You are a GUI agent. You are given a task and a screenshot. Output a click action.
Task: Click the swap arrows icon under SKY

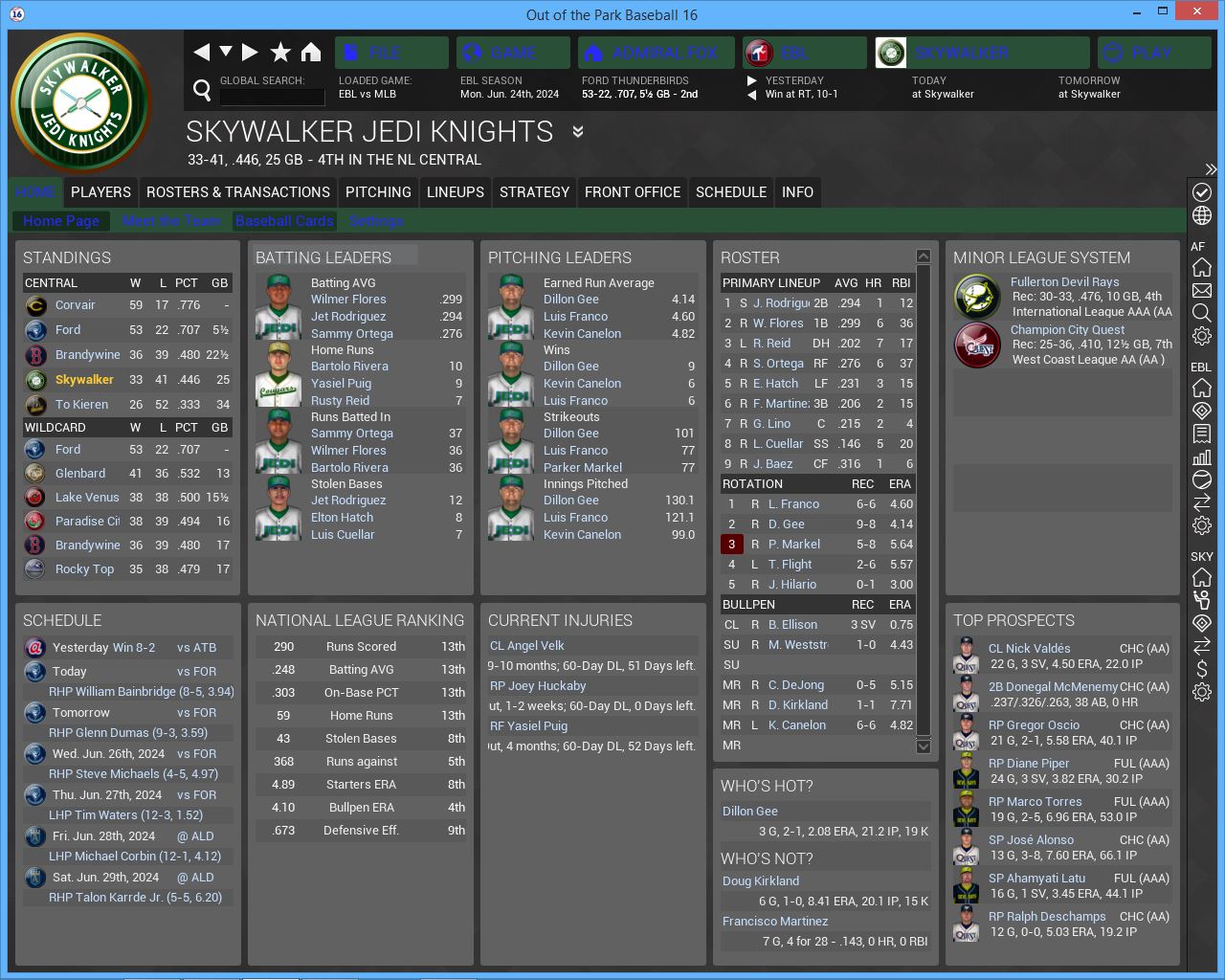click(1202, 646)
